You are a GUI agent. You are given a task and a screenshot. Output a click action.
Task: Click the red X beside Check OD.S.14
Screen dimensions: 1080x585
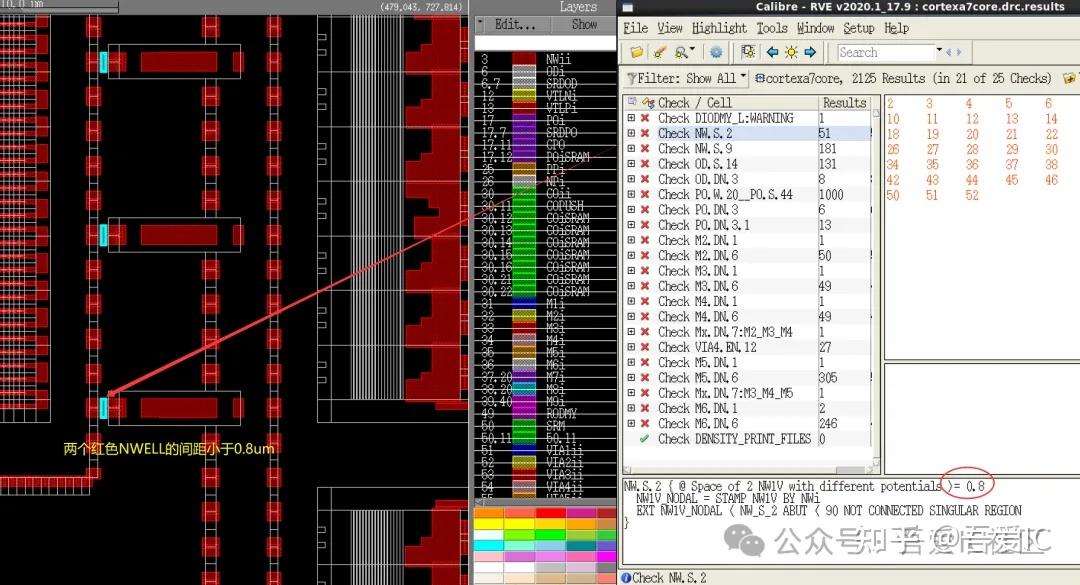(x=645, y=163)
